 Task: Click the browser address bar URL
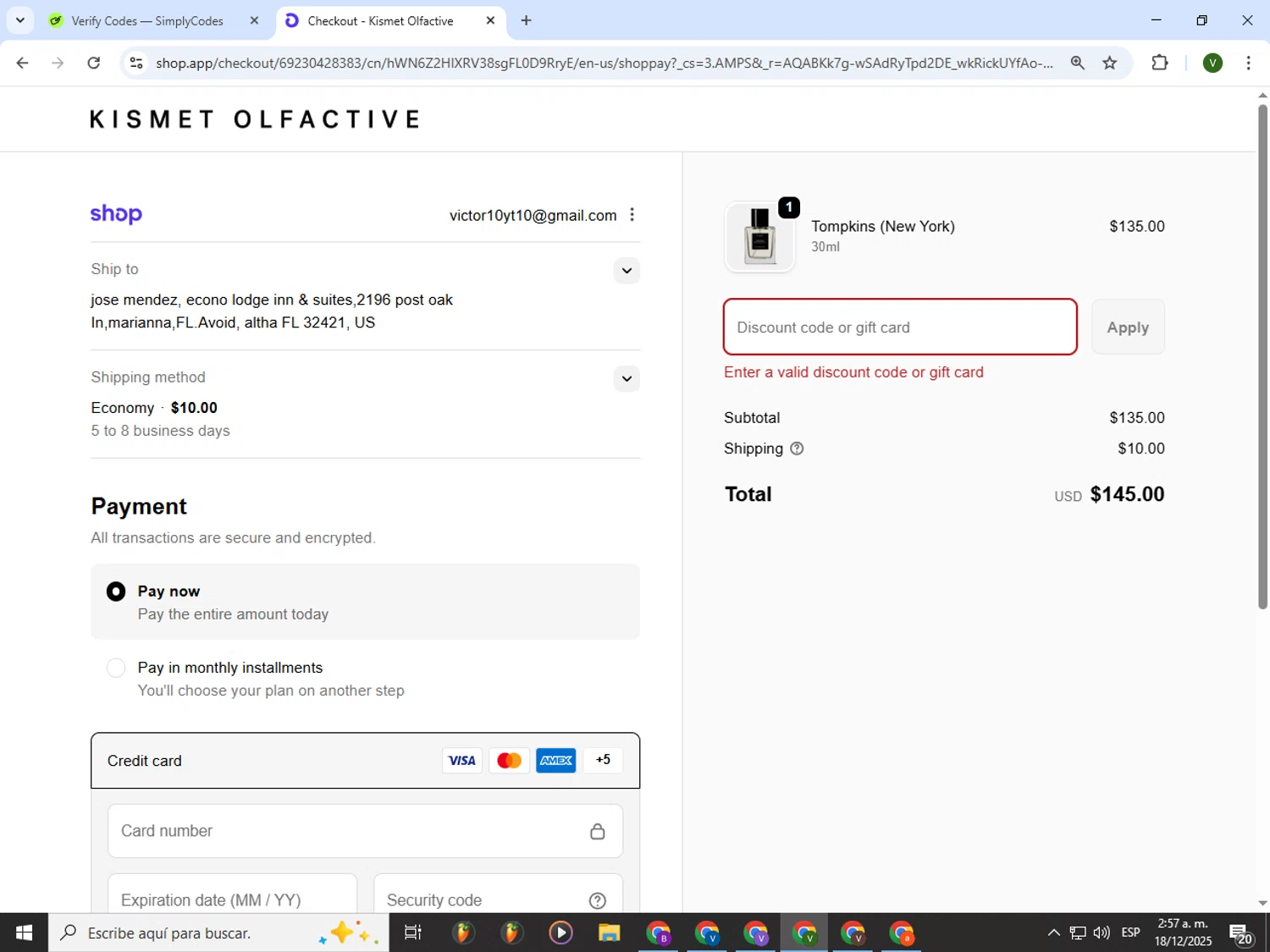click(605, 63)
